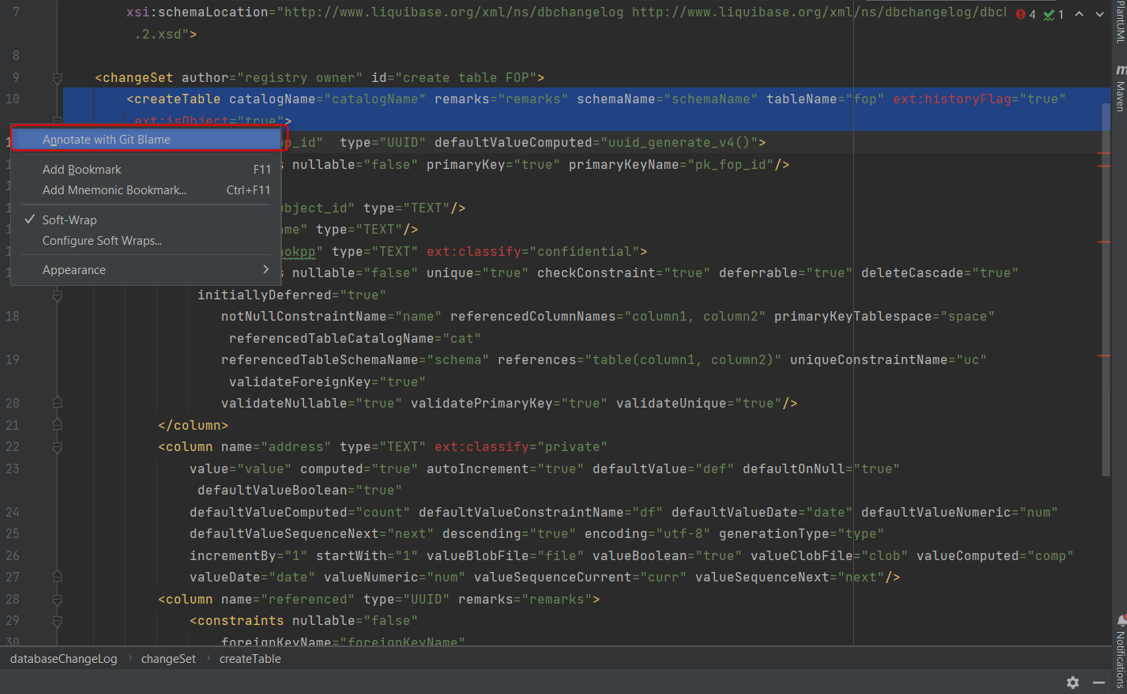Click the changeSet breadcrumb
This screenshot has height=694, width=1127.
(168, 659)
